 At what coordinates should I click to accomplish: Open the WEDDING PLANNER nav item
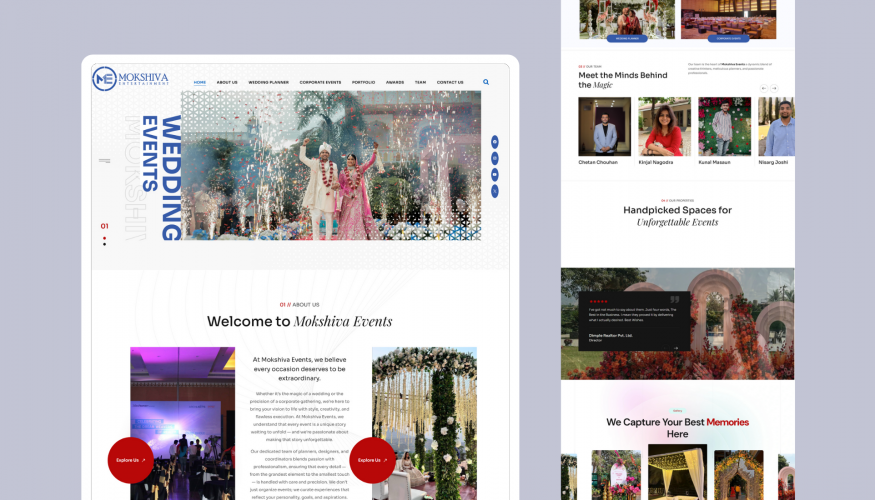point(268,82)
